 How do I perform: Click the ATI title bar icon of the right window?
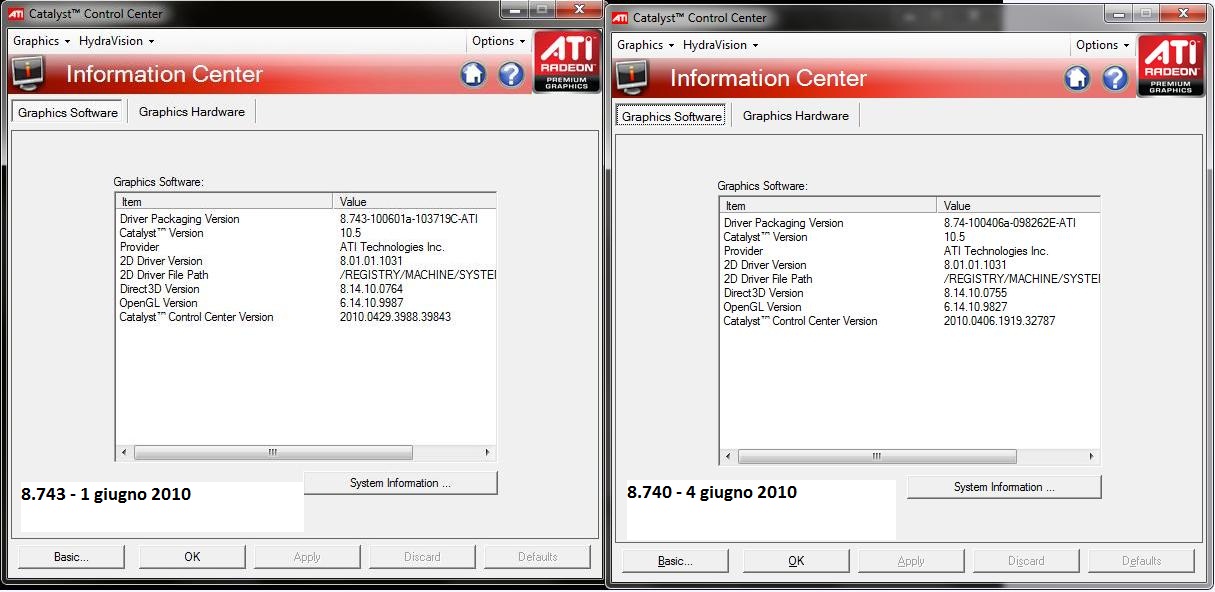[620, 18]
